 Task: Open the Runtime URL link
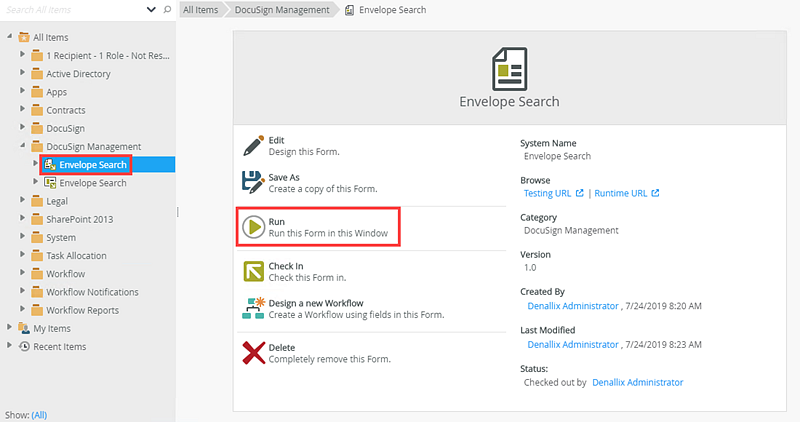pos(620,193)
